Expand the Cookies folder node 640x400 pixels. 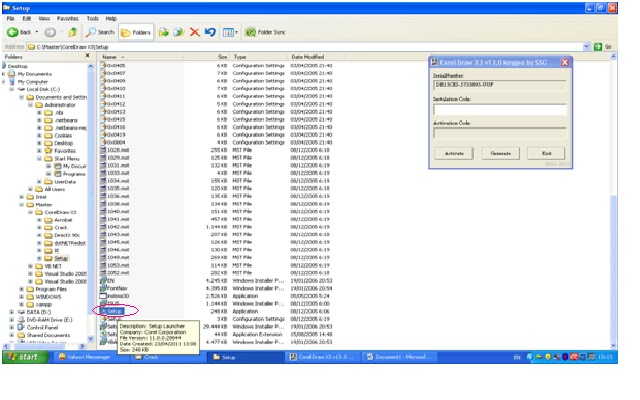tap(40, 136)
